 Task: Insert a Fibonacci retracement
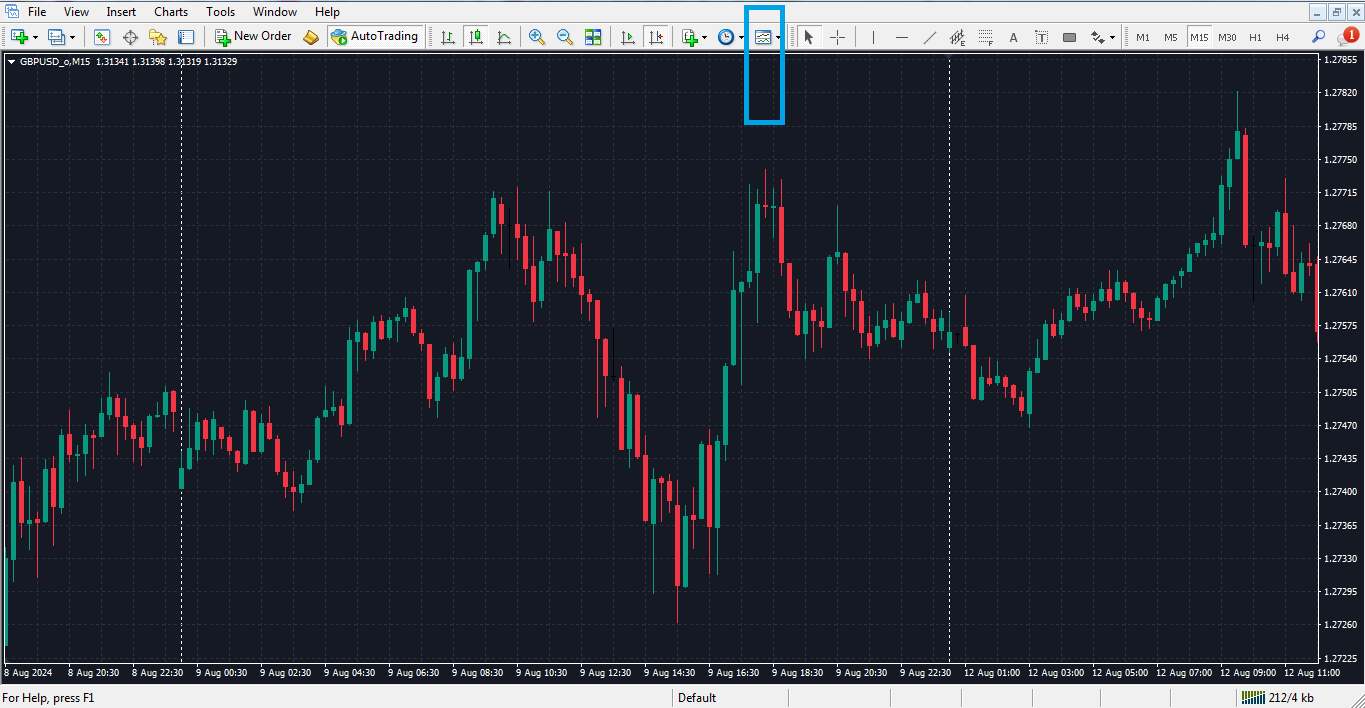(986, 37)
